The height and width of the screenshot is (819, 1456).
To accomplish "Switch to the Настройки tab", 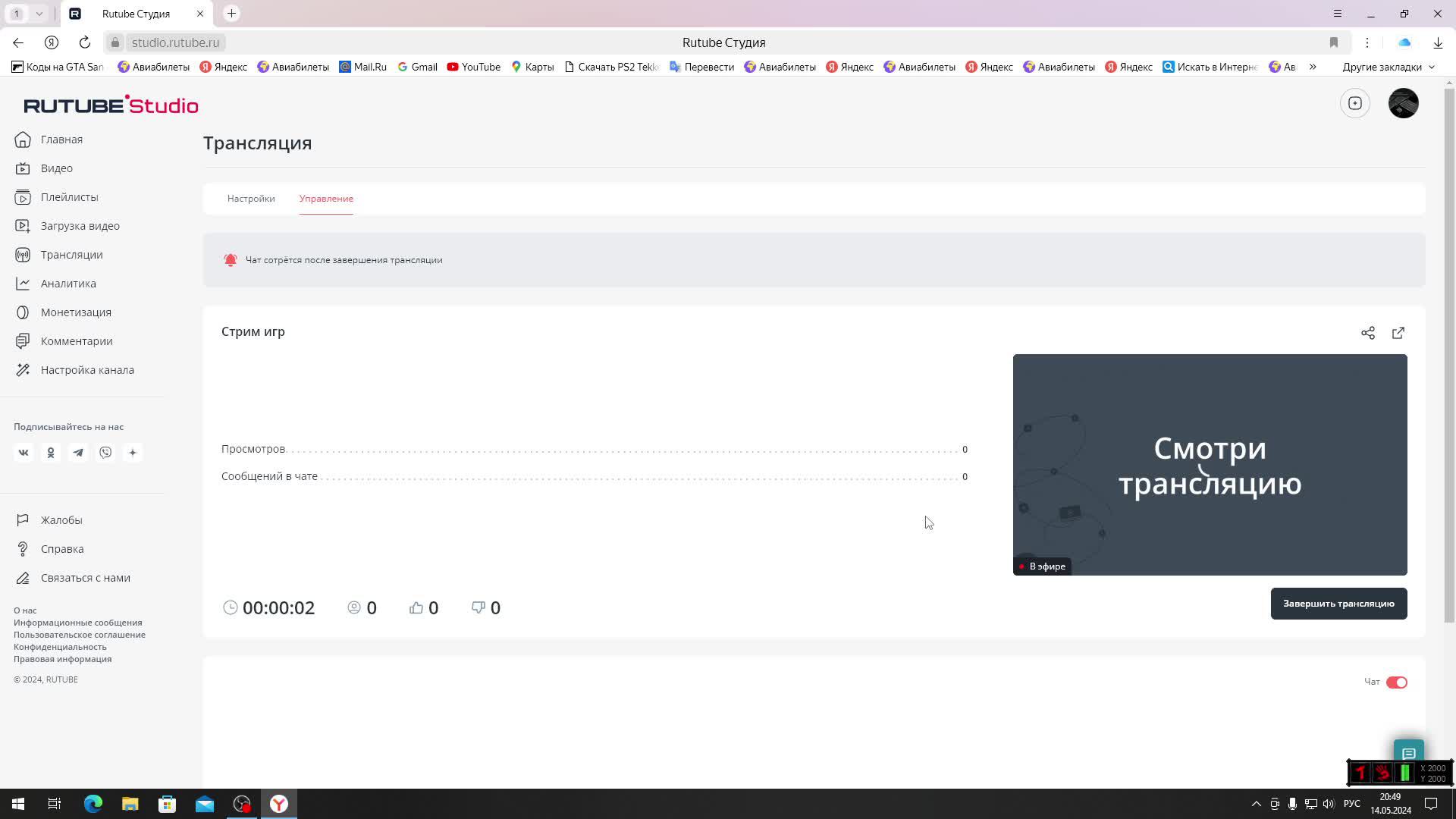I will 251,199.
